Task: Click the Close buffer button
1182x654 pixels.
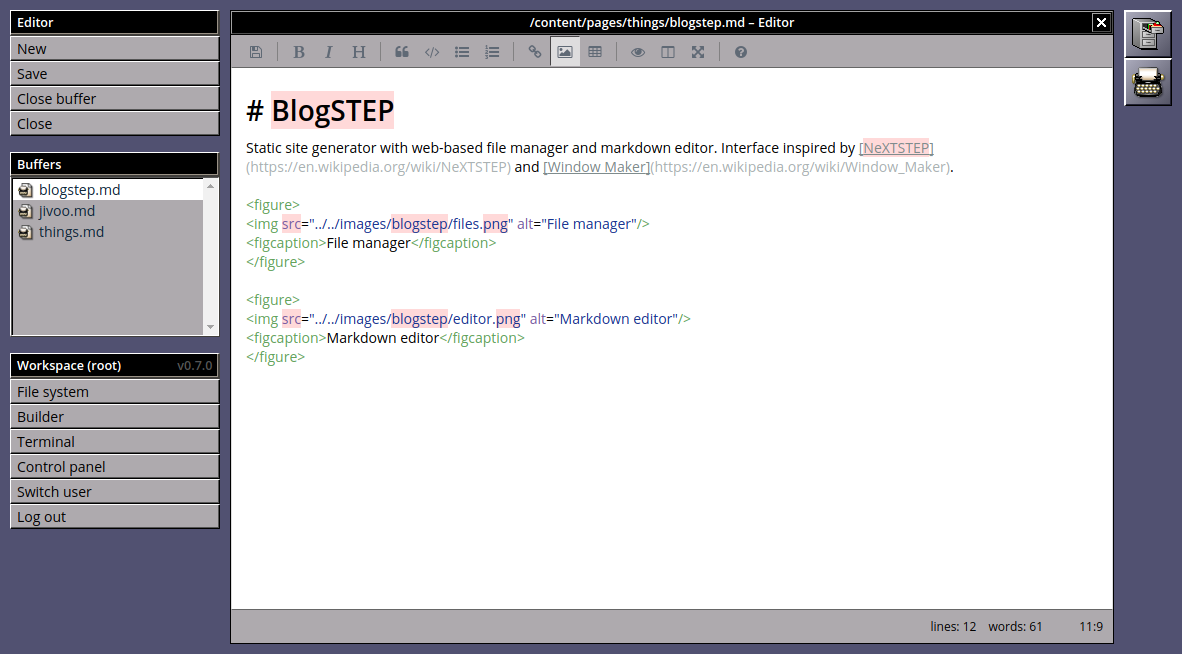Action: pos(114,99)
